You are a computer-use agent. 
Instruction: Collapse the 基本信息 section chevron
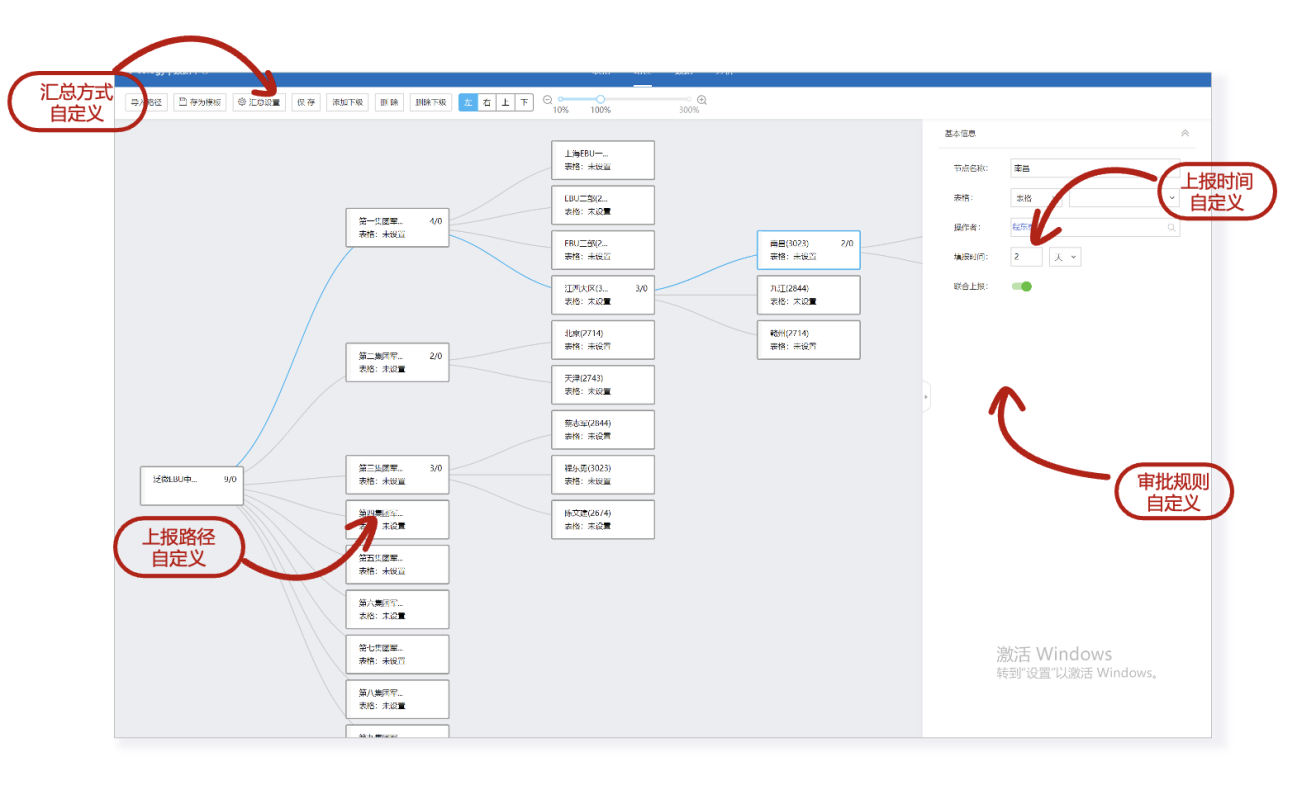[x=1185, y=133]
